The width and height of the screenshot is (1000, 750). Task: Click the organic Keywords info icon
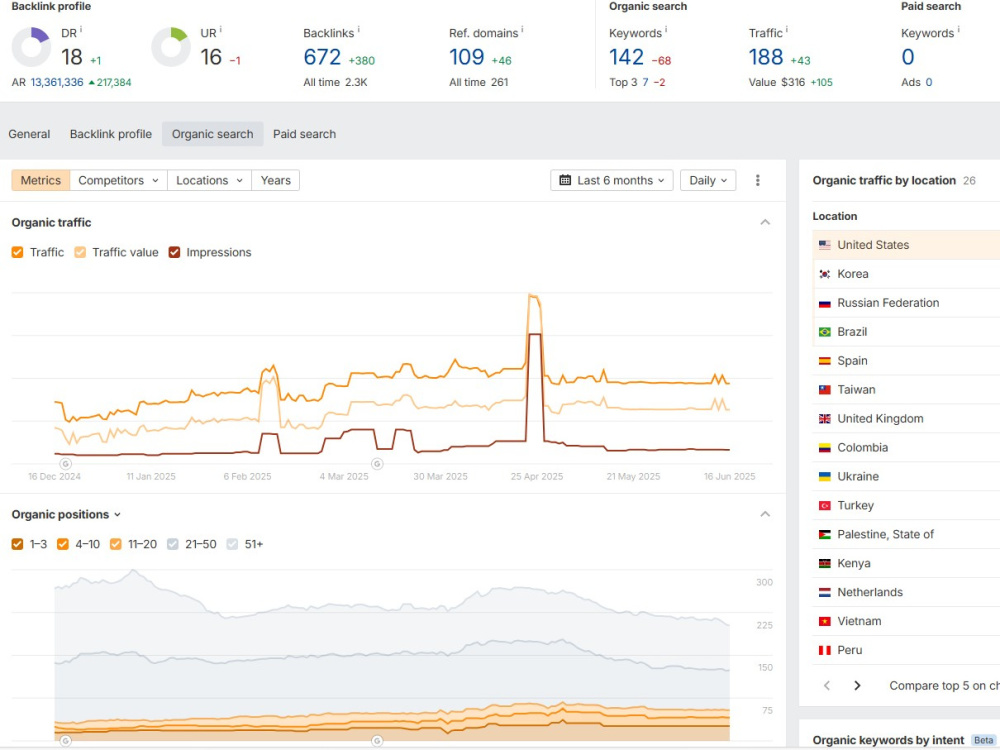click(666, 29)
